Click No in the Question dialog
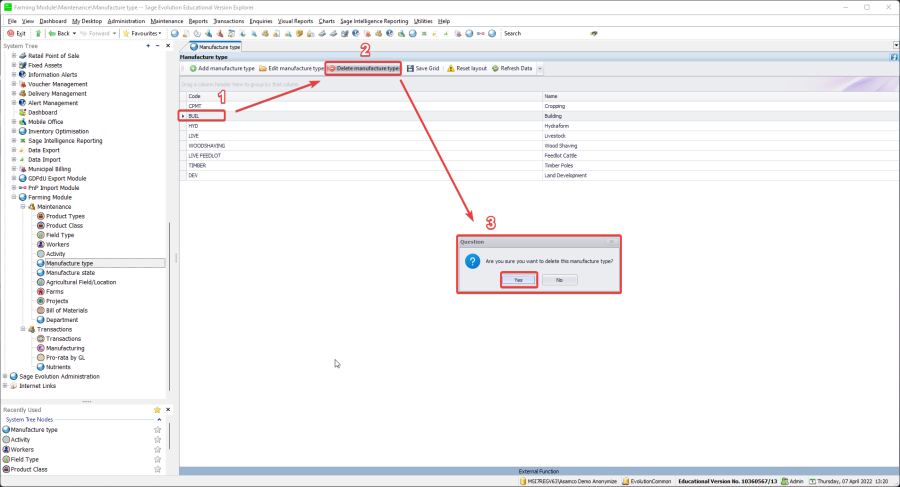The image size is (900, 487). [559, 280]
